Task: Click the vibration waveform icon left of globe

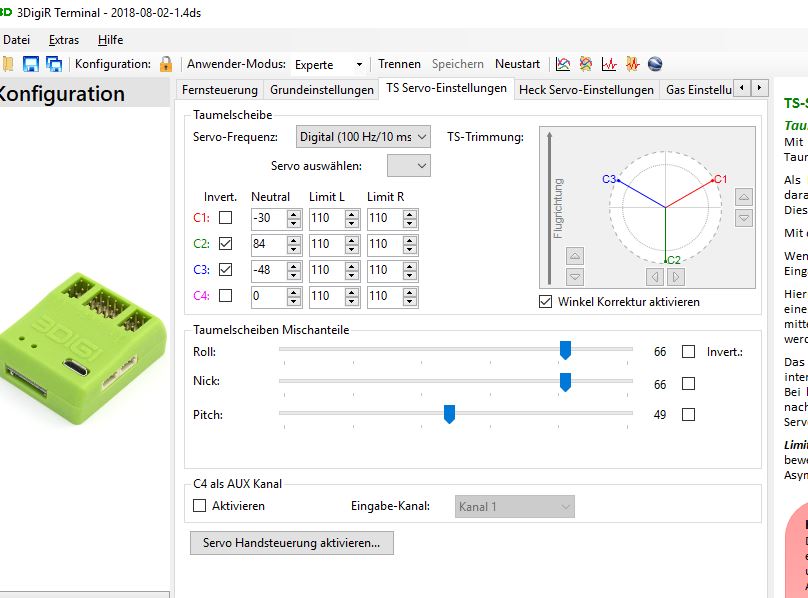Action: (632, 64)
